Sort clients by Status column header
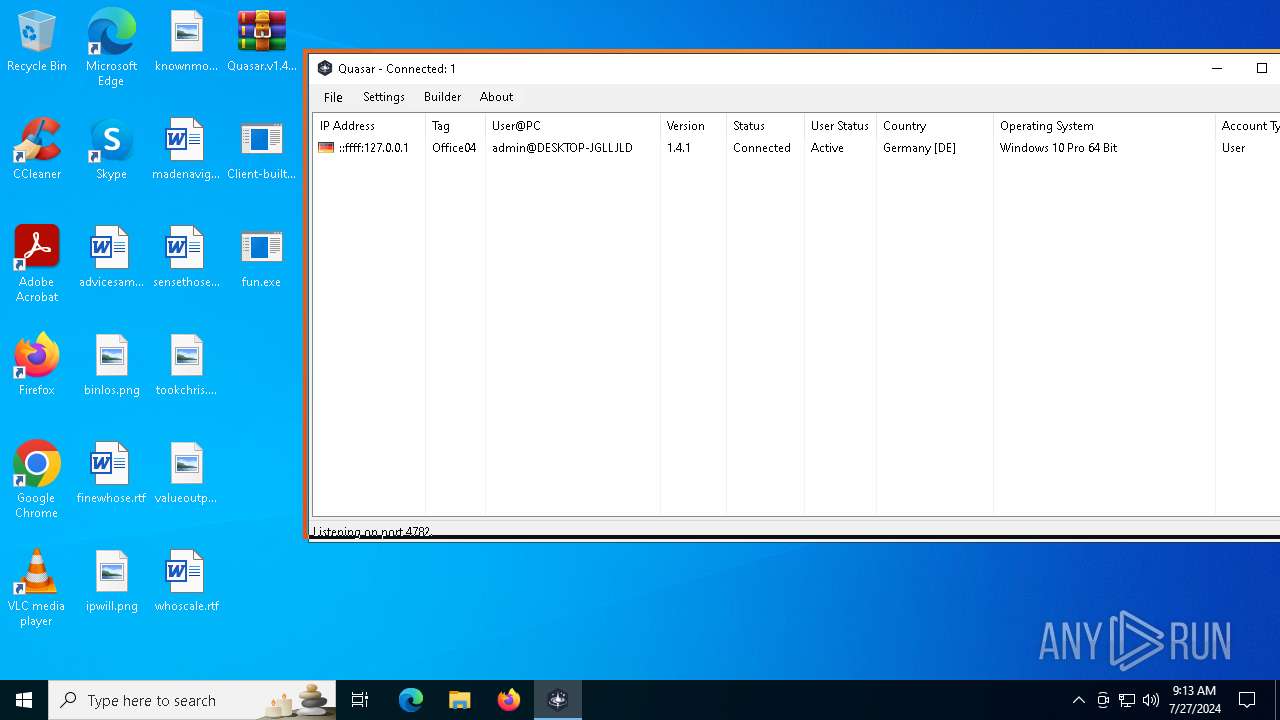This screenshot has width=1280, height=720. point(765,126)
